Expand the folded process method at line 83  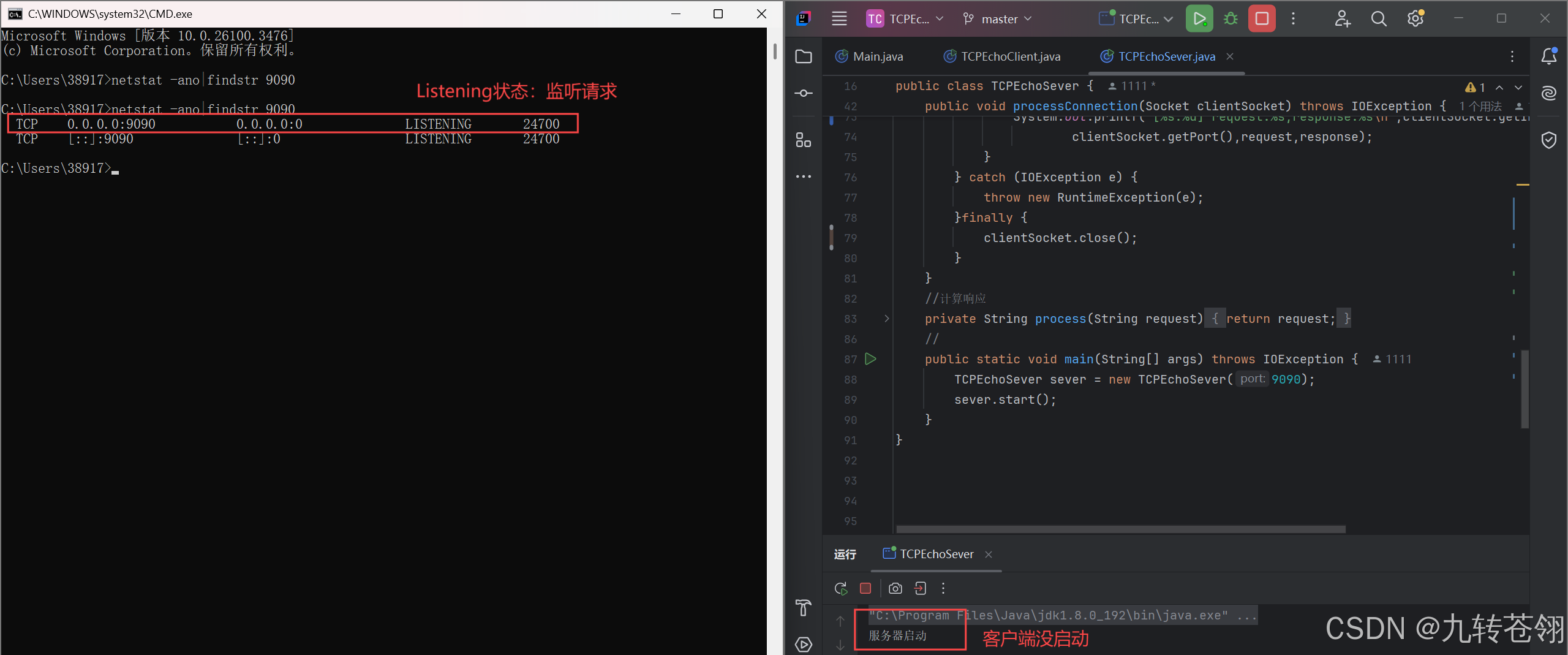click(886, 319)
